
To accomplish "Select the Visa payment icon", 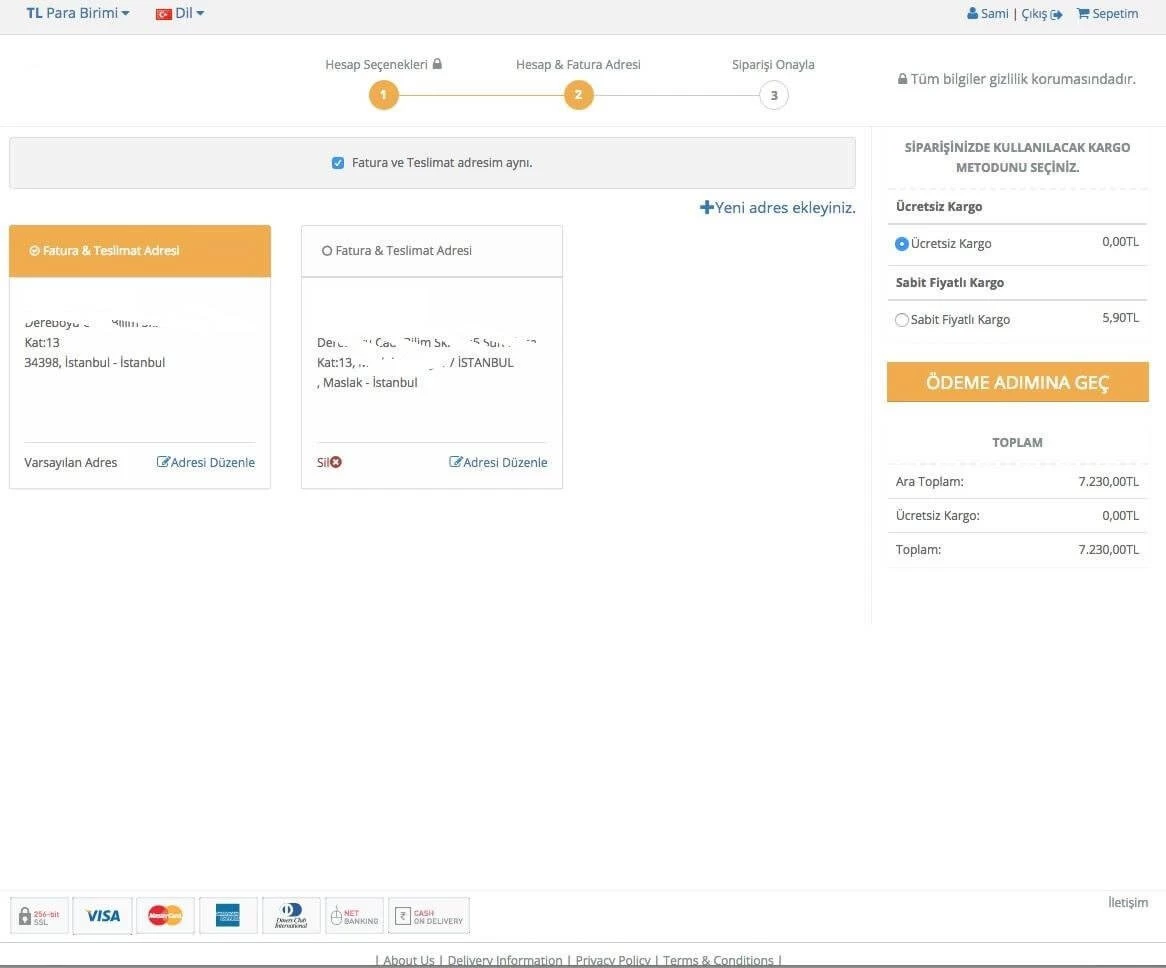I will click(x=101, y=915).
